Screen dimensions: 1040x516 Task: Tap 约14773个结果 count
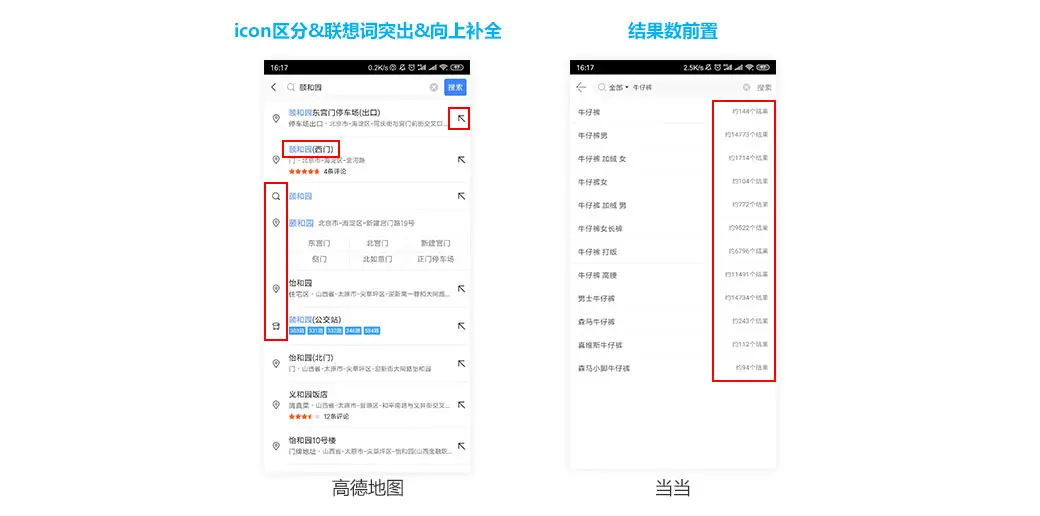(x=747, y=135)
